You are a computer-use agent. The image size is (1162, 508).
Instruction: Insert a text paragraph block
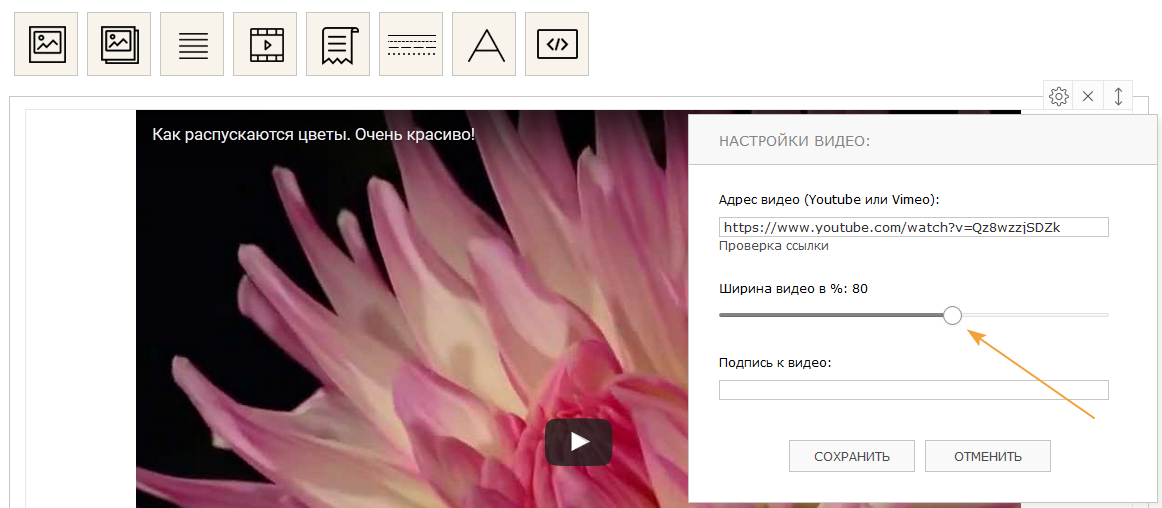pyautogui.click(x=192, y=44)
